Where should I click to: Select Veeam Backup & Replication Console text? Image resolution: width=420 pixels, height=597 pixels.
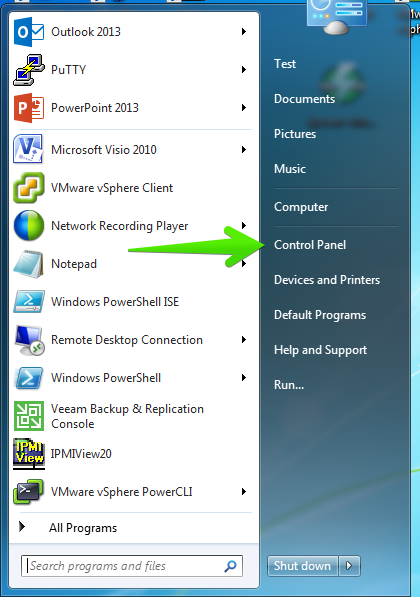point(127,416)
